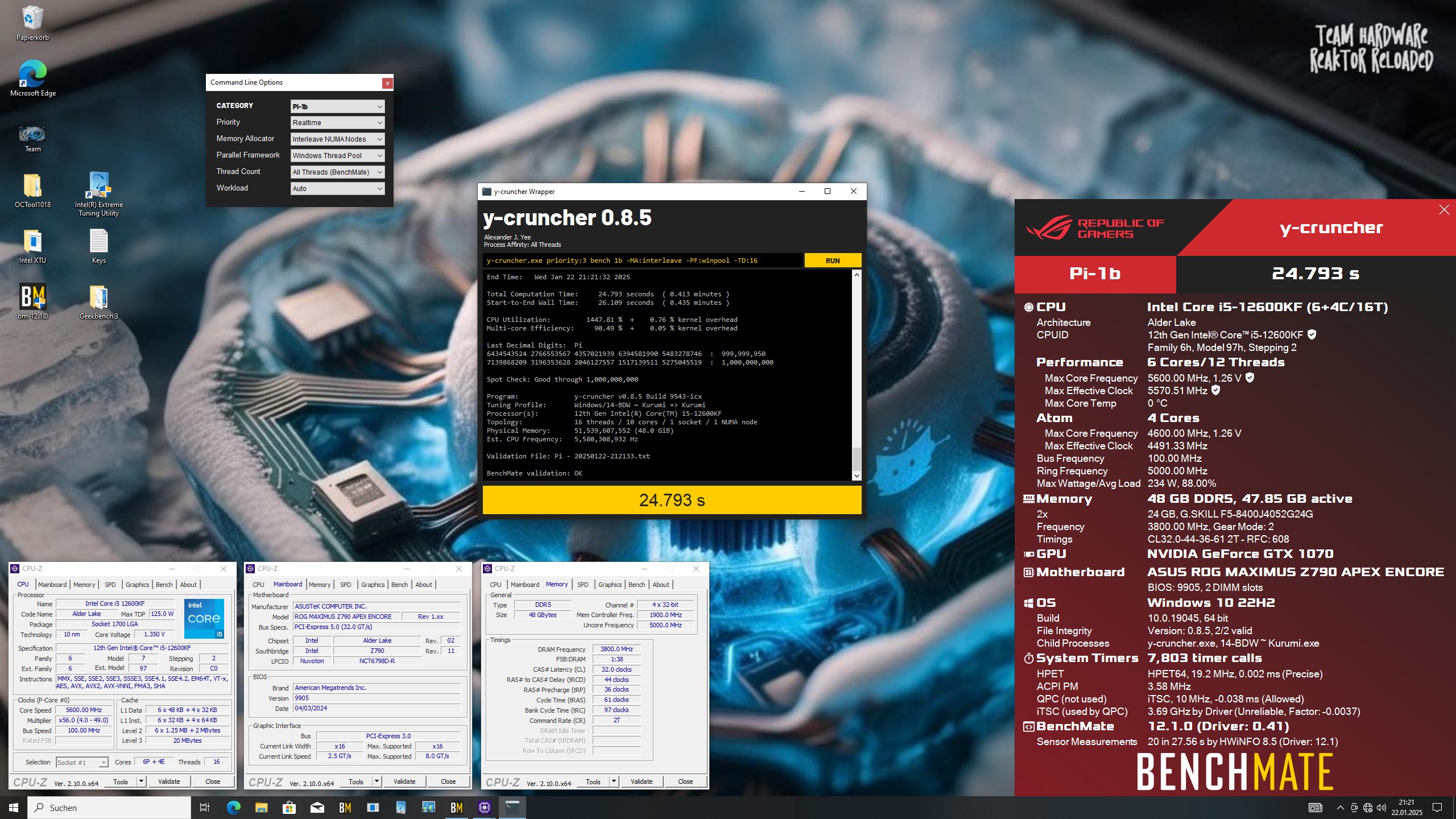Image resolution: width=1456 pixels, height=819 pixels.
Task: Click the '5600.00 MHz' Core Speed value
Action: [84, 710]
